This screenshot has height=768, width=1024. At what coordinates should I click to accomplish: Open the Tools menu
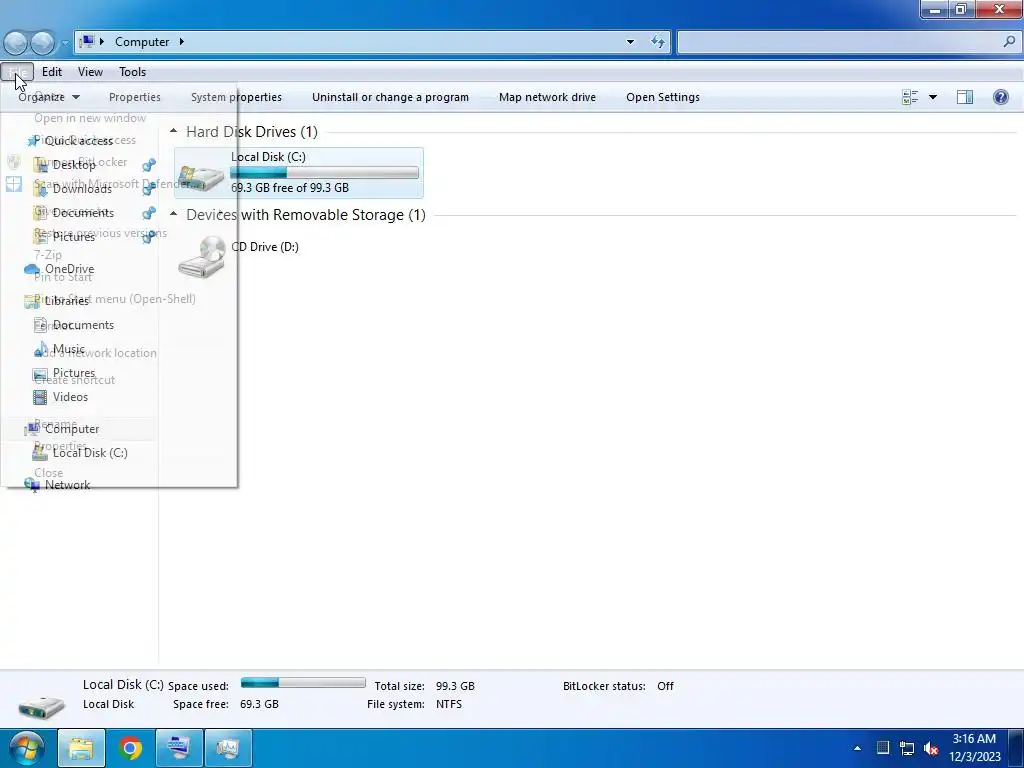133,72
